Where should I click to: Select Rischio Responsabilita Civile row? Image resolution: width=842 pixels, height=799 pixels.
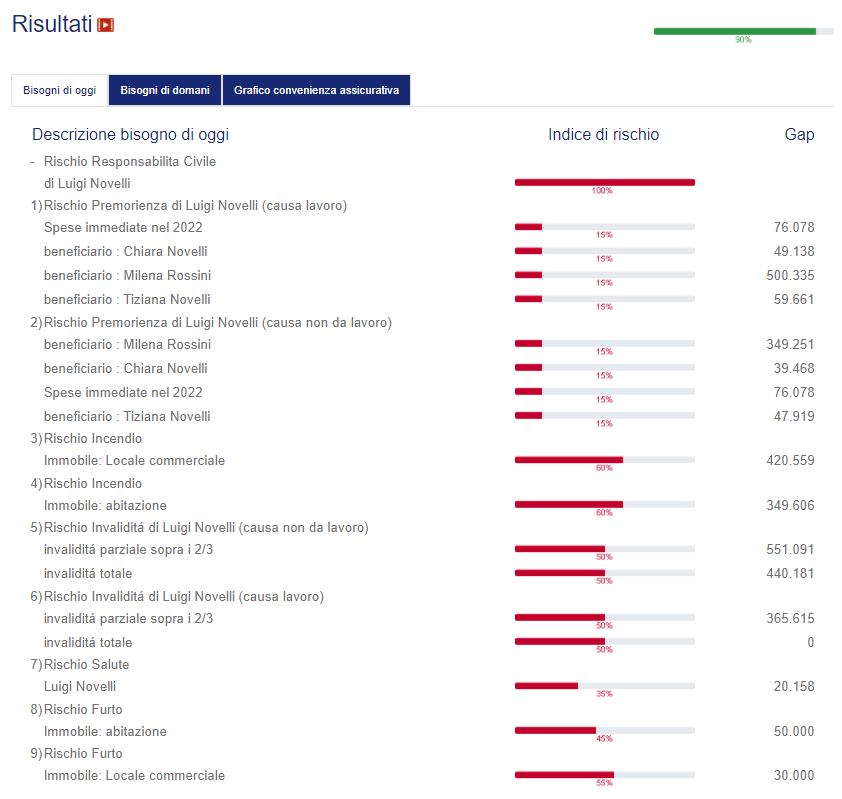click(129, 161)
